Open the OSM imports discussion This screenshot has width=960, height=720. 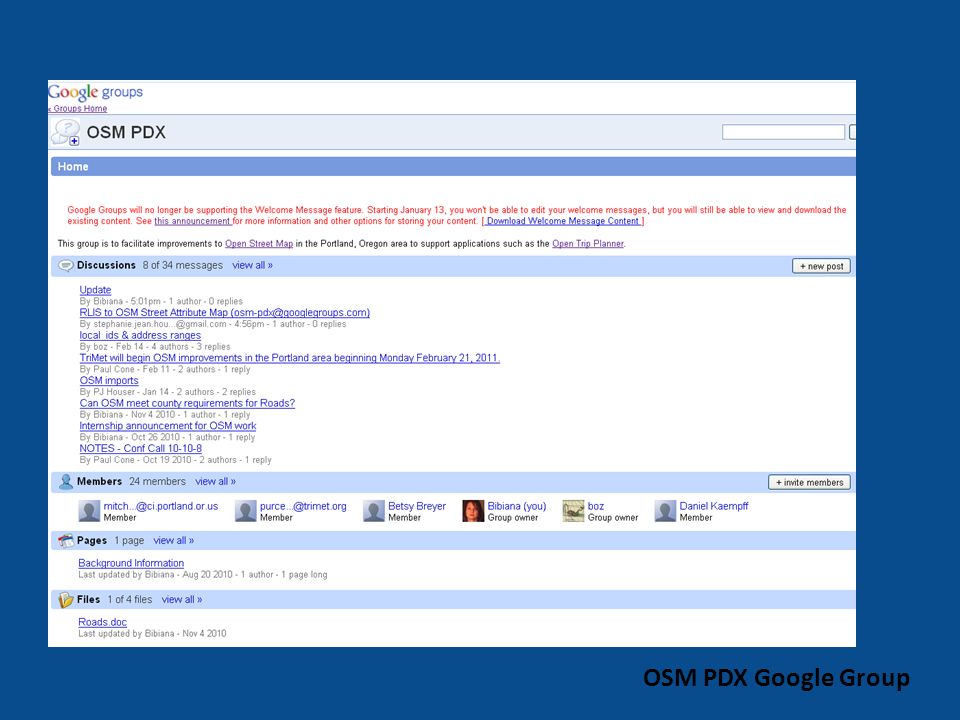tap(109, 380)
